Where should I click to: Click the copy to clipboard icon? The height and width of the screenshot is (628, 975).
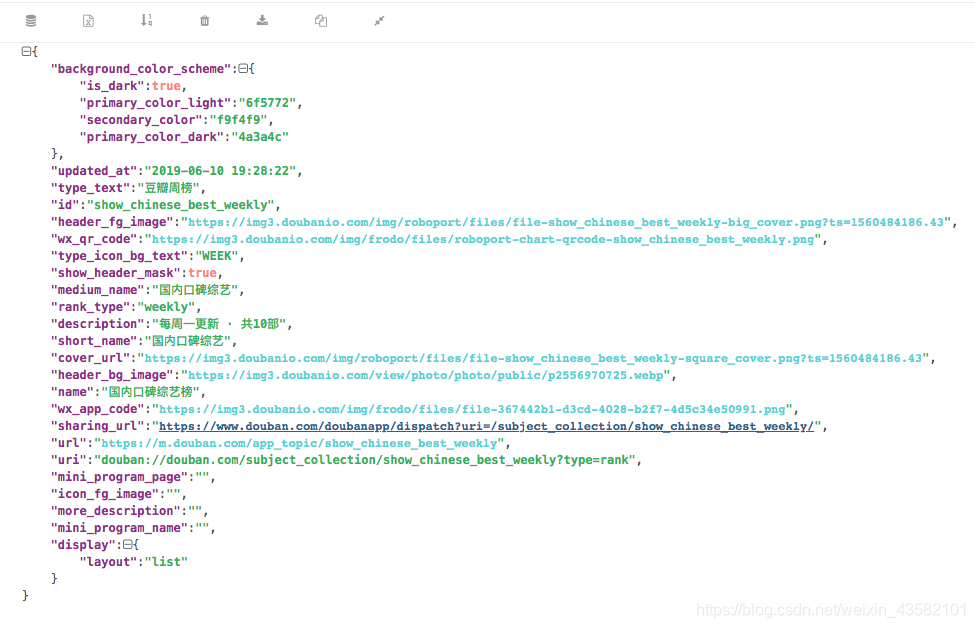321,21
